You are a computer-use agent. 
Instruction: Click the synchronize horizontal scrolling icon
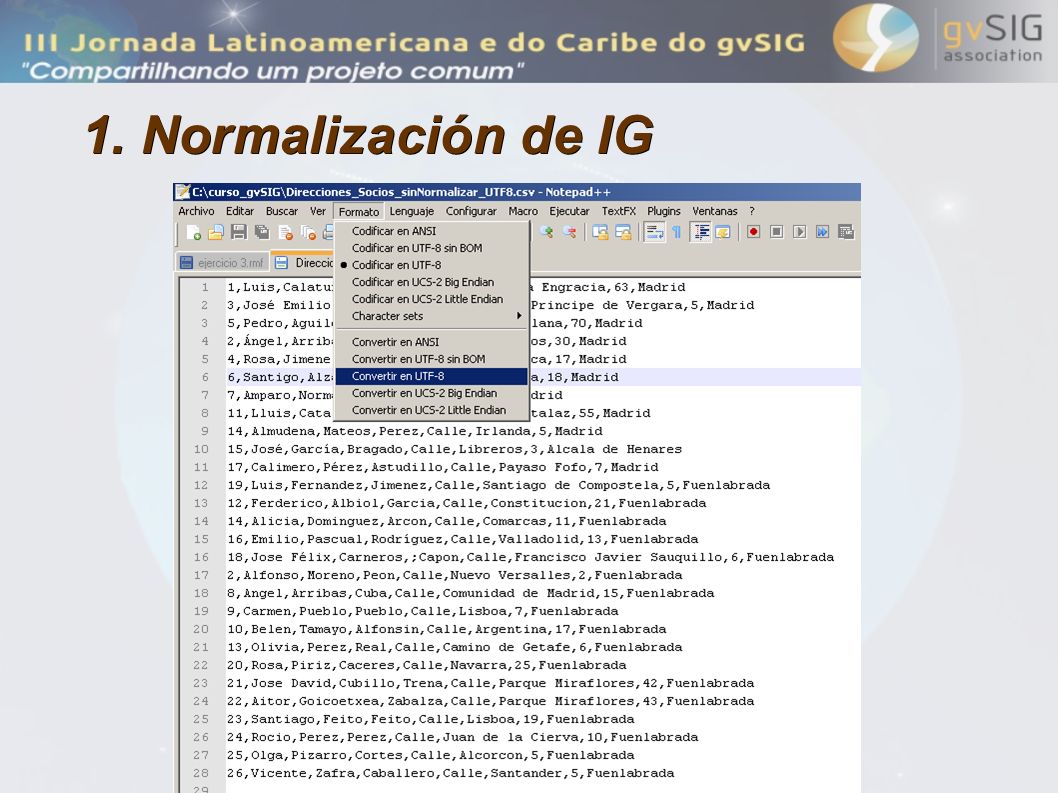tap(623, 233)
